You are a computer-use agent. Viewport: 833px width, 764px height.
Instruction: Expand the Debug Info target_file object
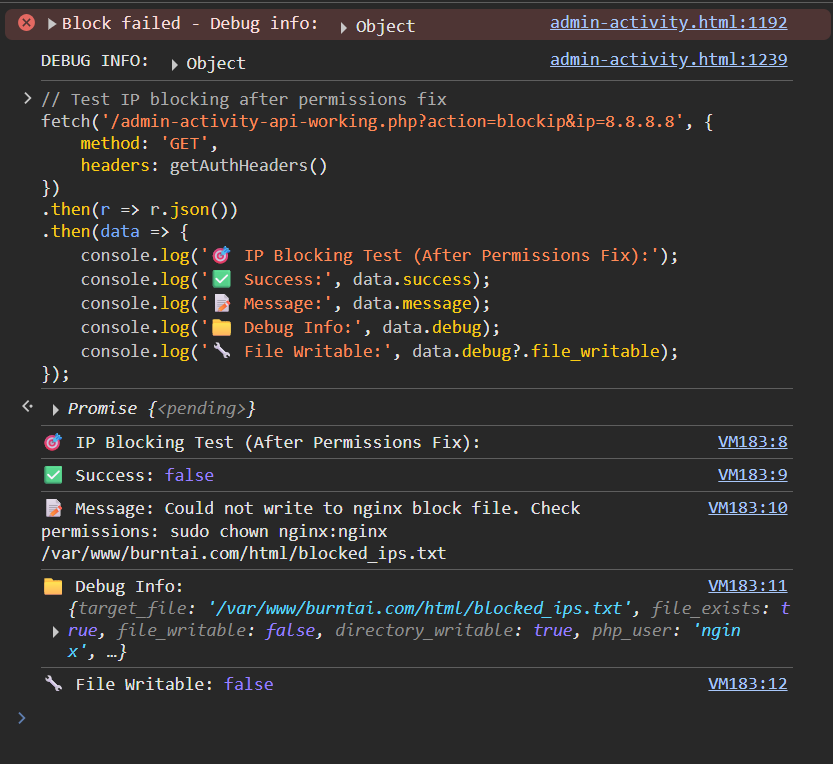[x=55, y=632]
